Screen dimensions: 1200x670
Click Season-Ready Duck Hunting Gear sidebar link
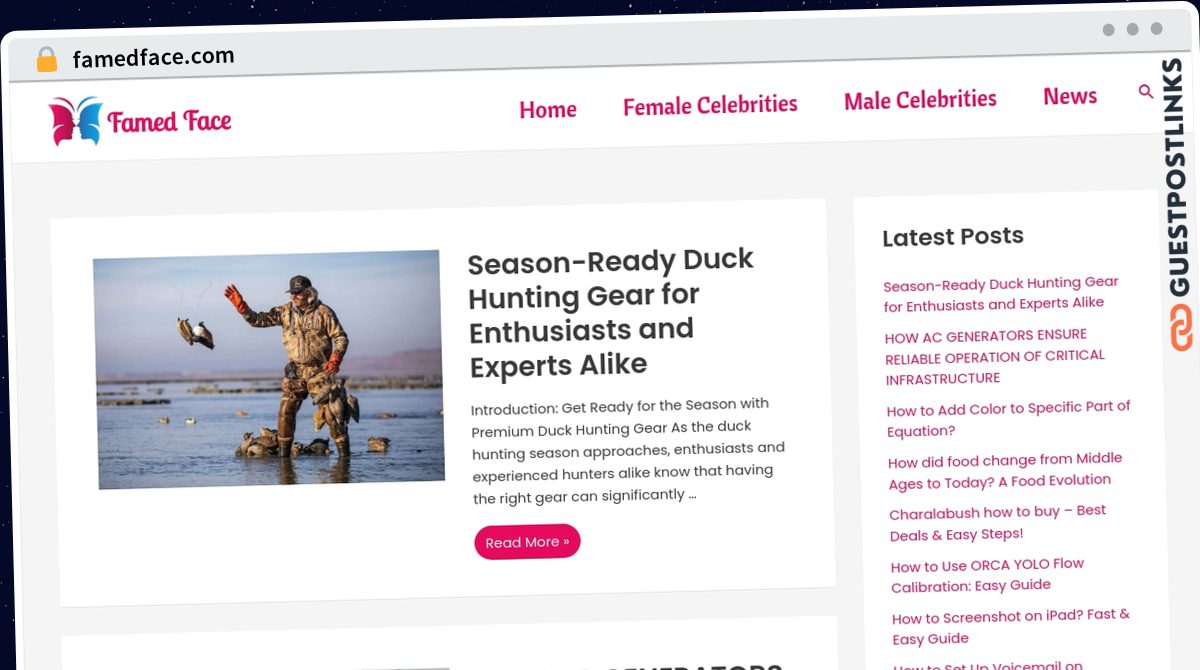(x=1001, y=293)
